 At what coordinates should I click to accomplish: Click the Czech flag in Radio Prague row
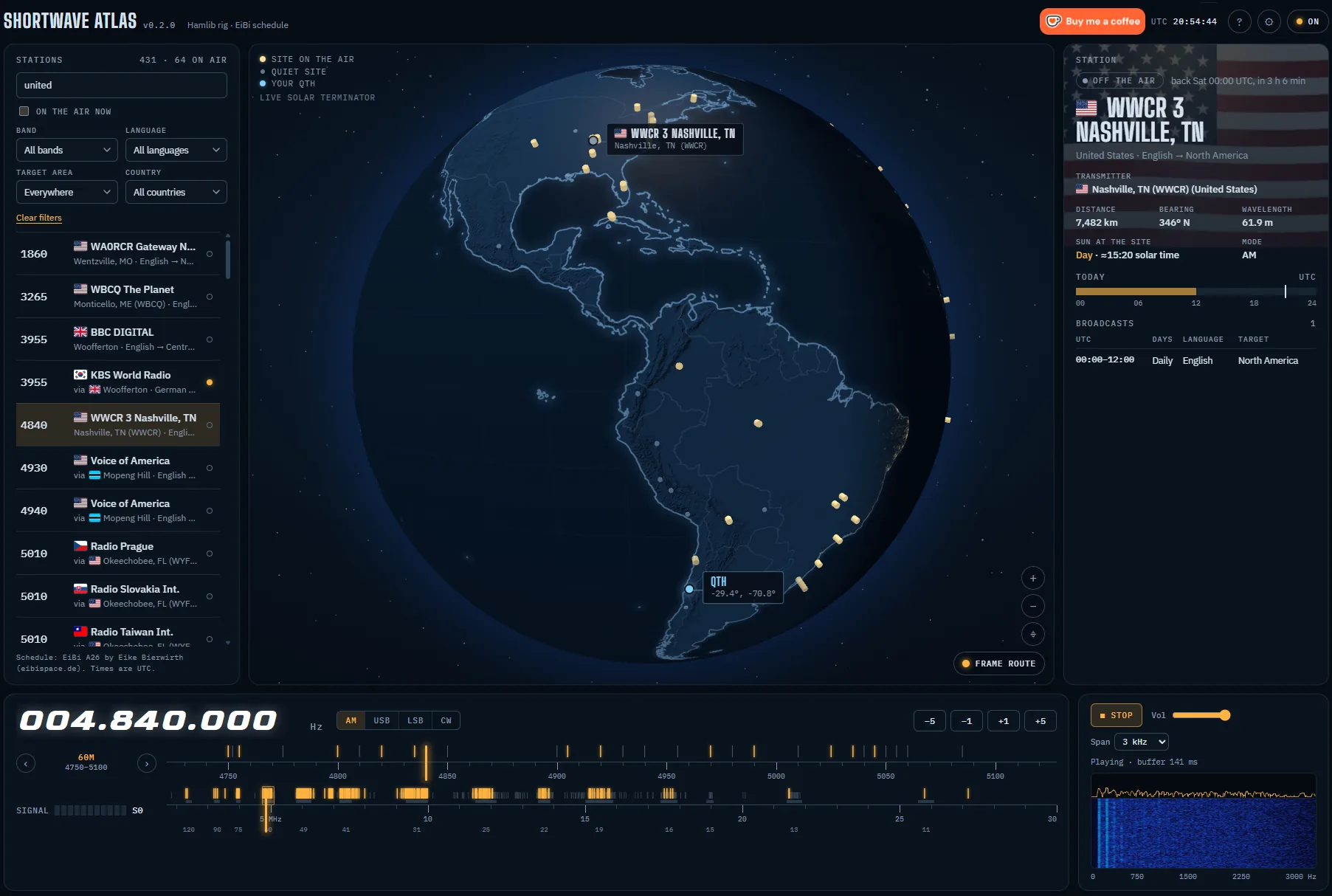click(x=80, y=546)
